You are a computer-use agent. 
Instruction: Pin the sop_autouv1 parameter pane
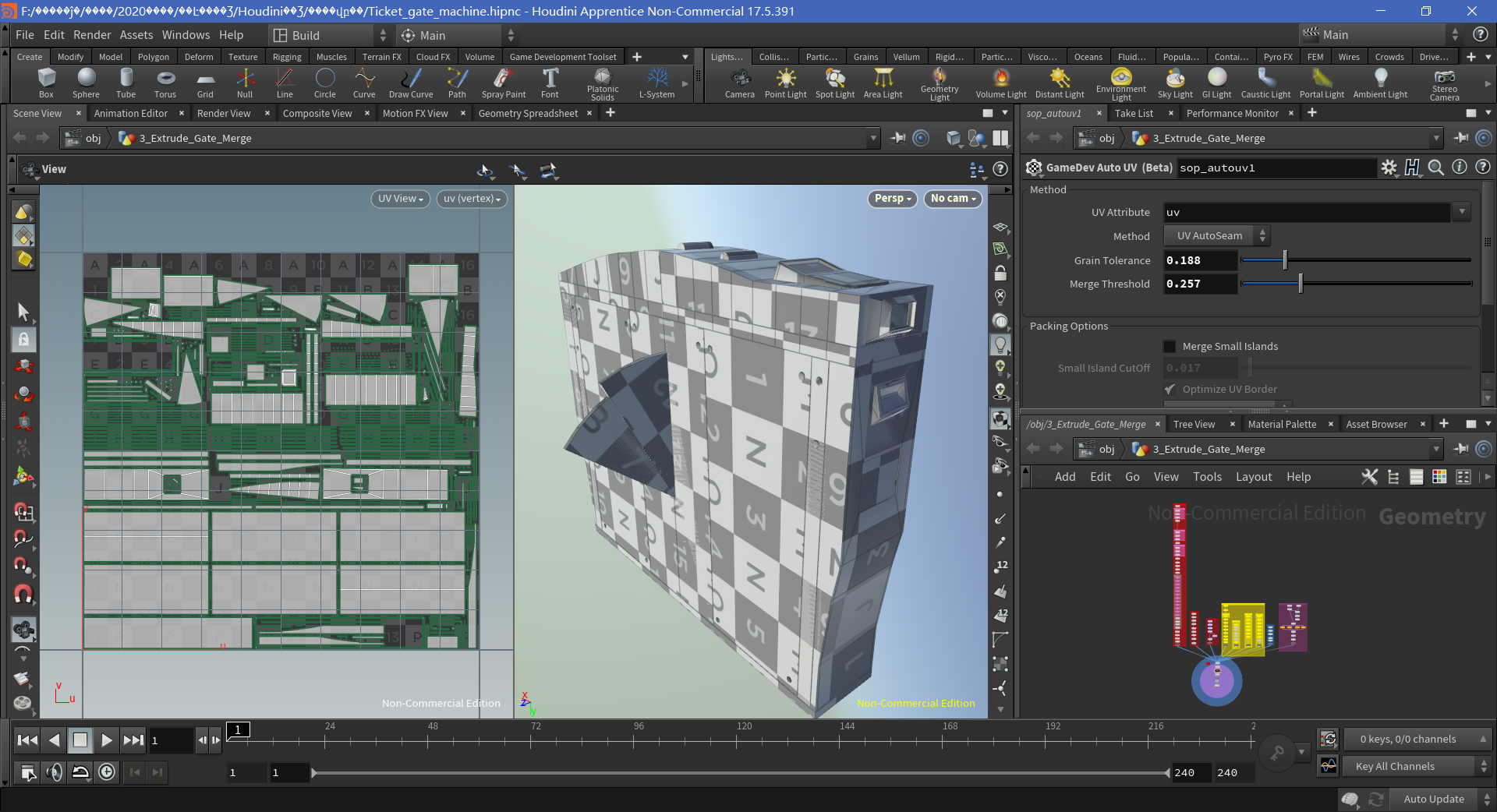(1459, 138)
